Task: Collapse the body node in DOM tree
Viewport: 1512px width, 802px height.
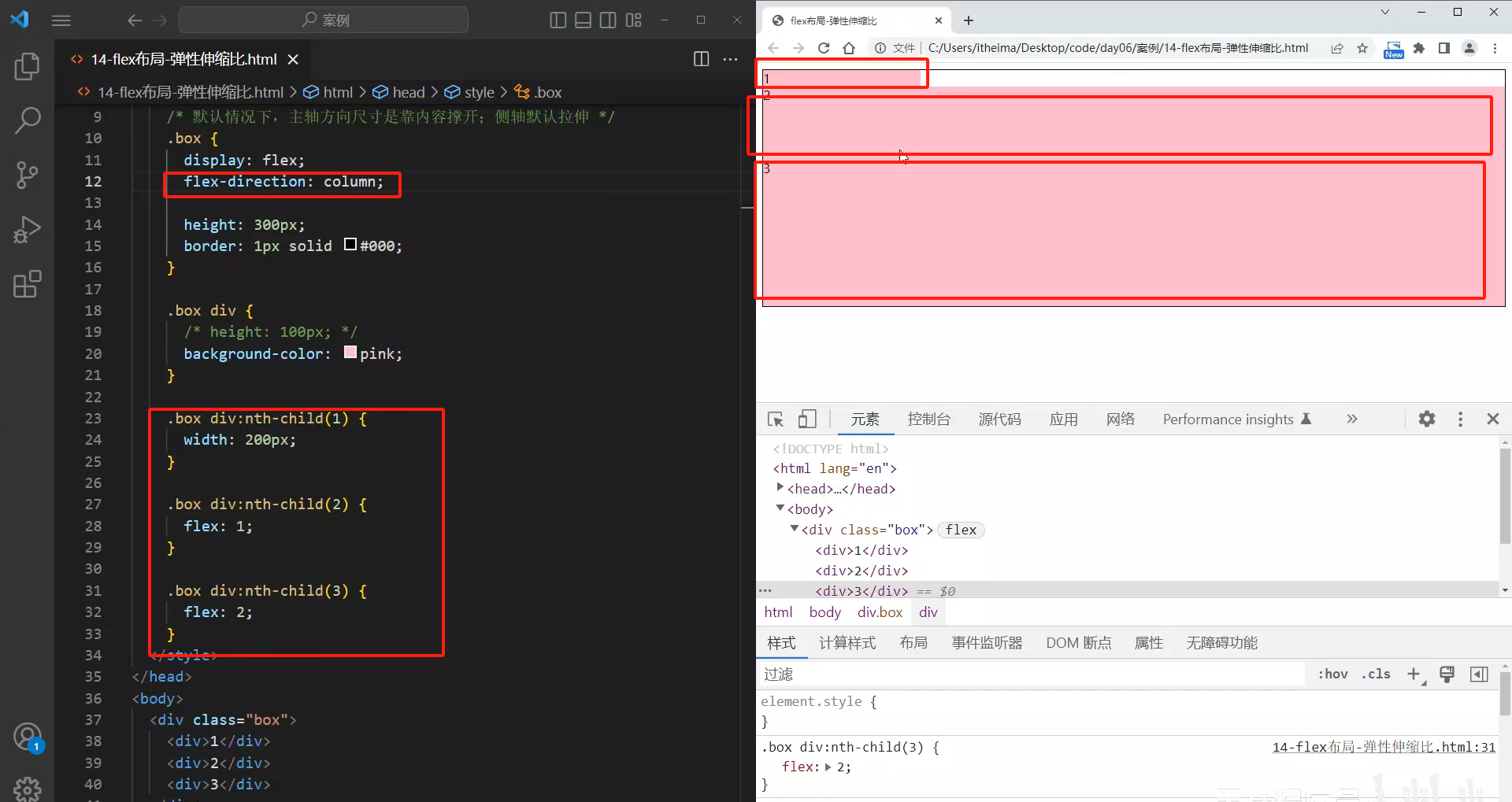Action: point(780,508)
